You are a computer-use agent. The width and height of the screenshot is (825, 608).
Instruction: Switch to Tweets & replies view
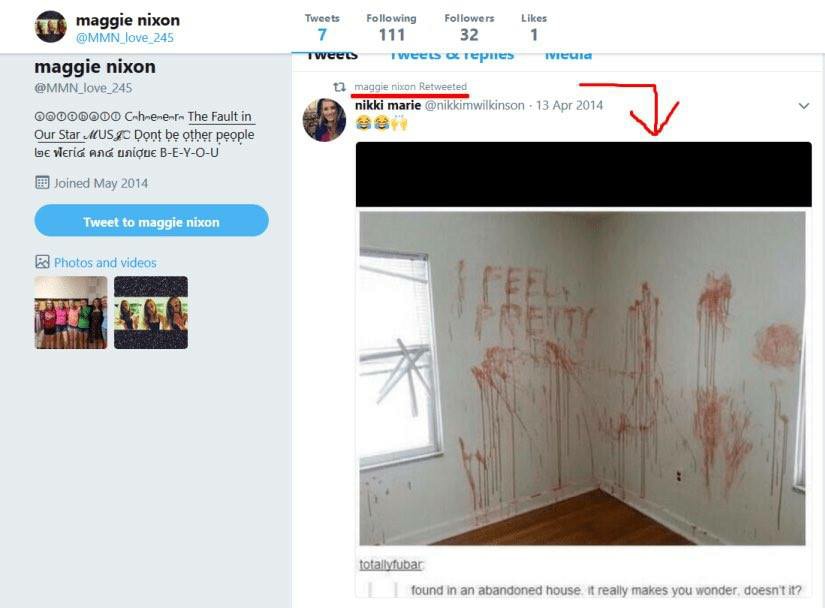pos(451,55)
